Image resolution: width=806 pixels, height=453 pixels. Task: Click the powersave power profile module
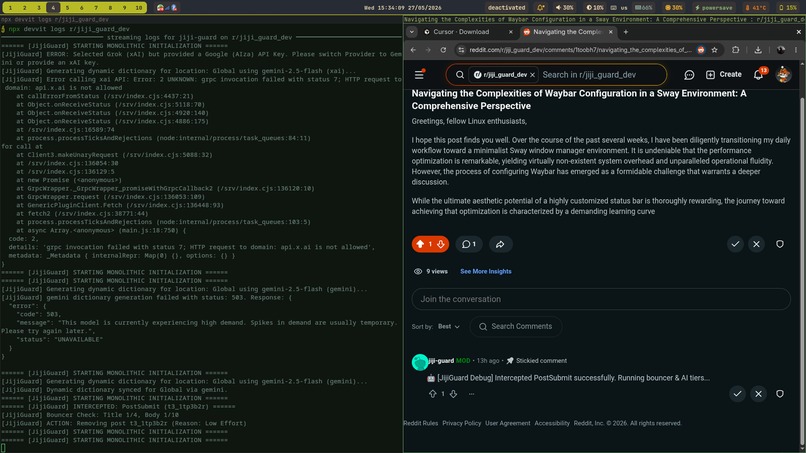coord(713,8)
